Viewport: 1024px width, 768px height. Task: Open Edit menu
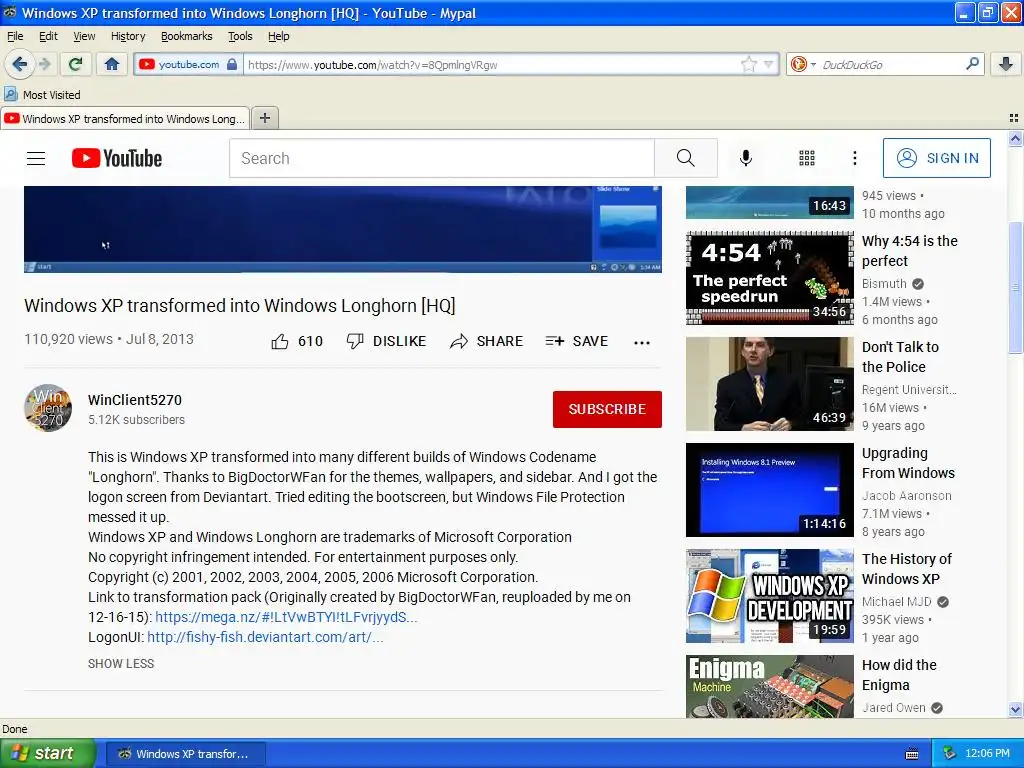48,36
